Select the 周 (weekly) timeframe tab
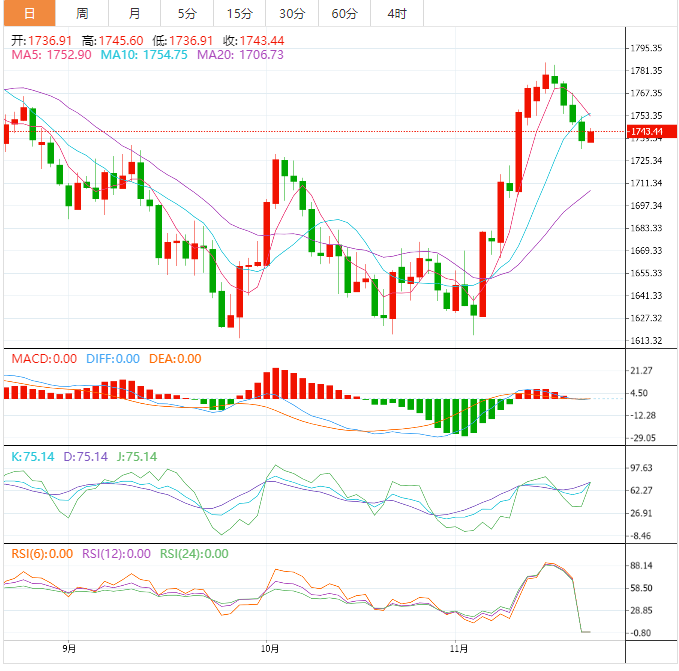This screenshot has width=679, height=671. (x=82, y=13)
